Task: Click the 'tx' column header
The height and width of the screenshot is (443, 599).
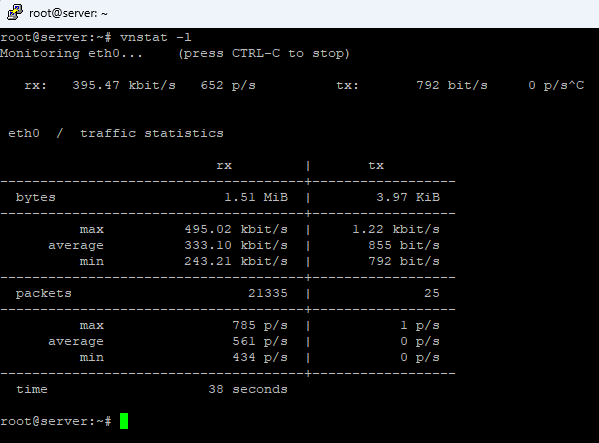Action: [x=376, y=166]
